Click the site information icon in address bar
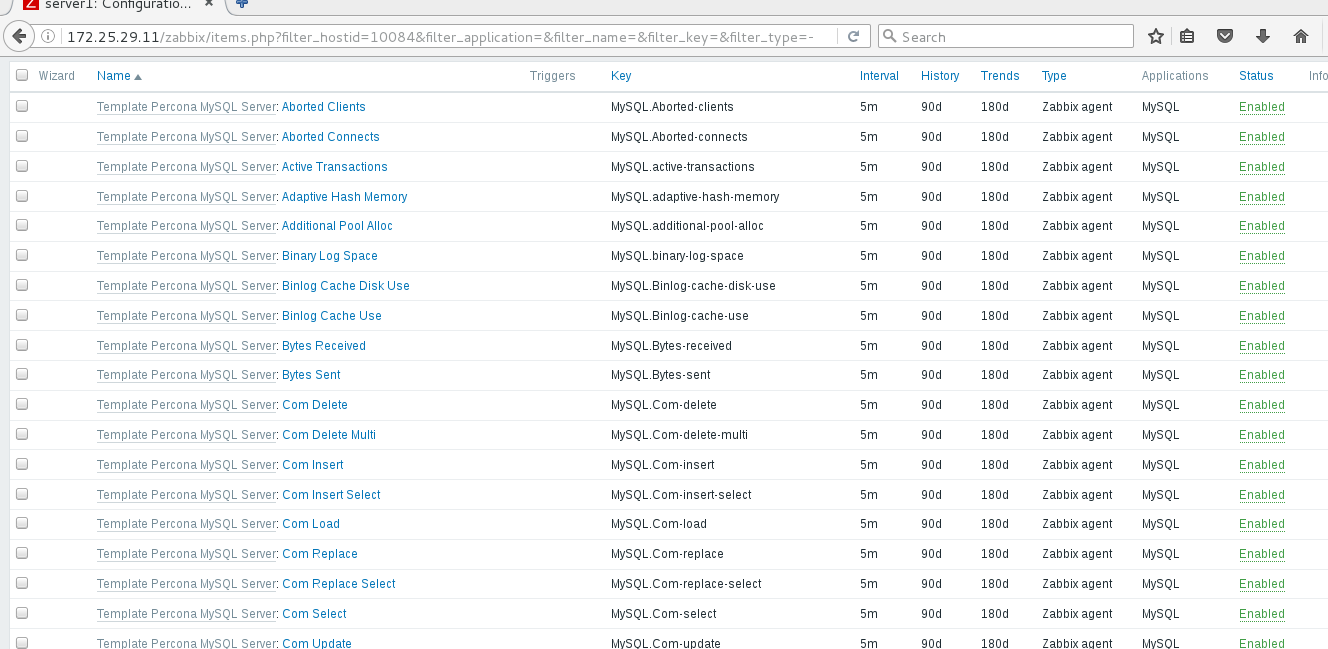 49,37
